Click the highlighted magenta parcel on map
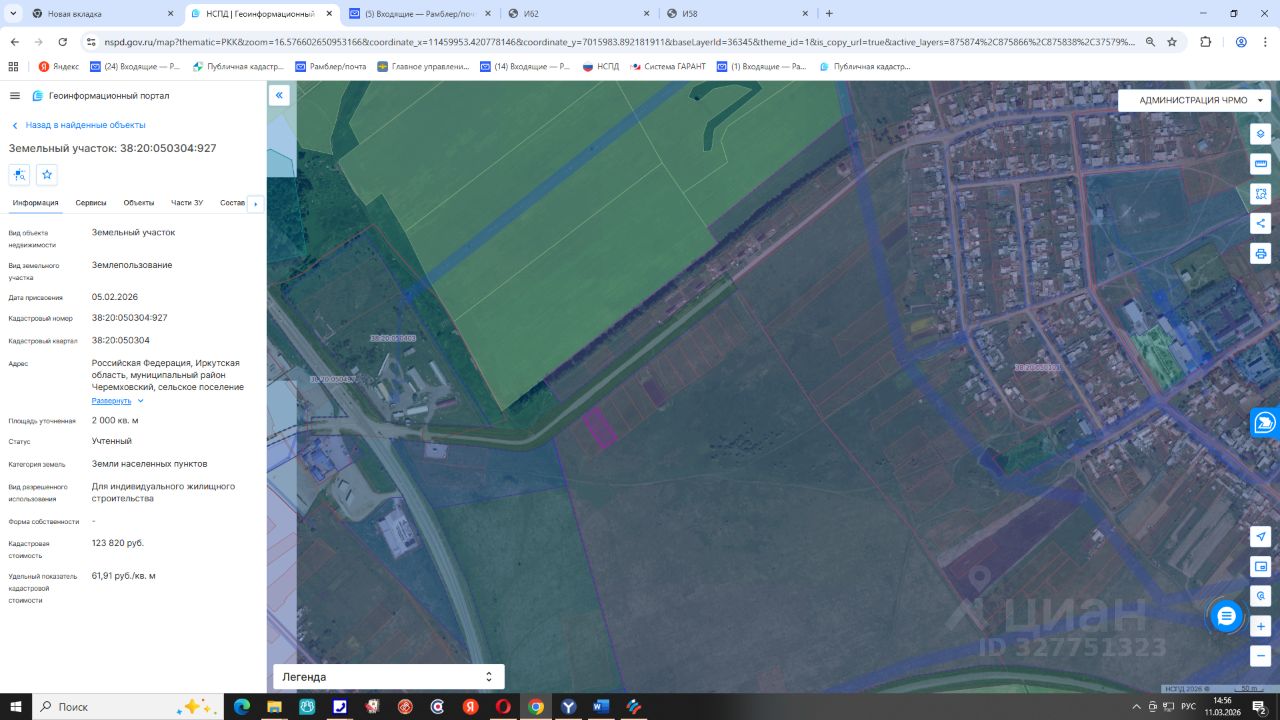Viewport: 1280px width, 720px height. [x=599, y=427]
